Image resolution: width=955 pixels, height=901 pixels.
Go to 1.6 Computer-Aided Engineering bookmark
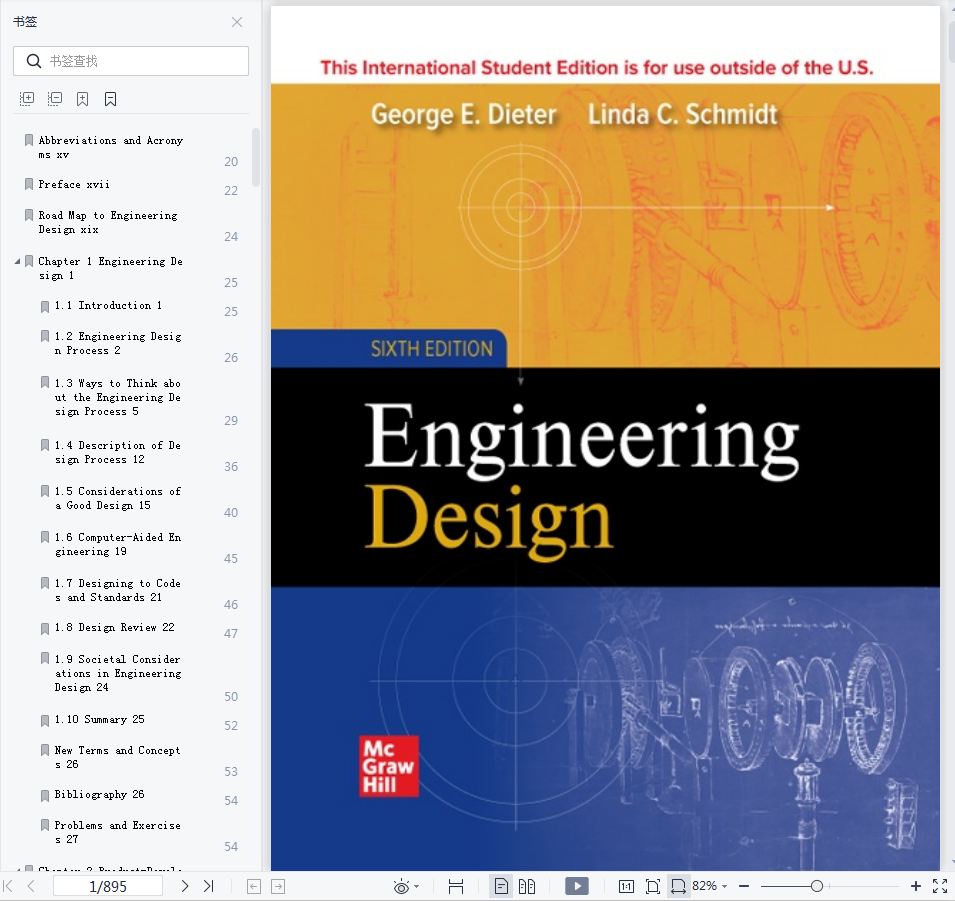[x=118, y=545]
